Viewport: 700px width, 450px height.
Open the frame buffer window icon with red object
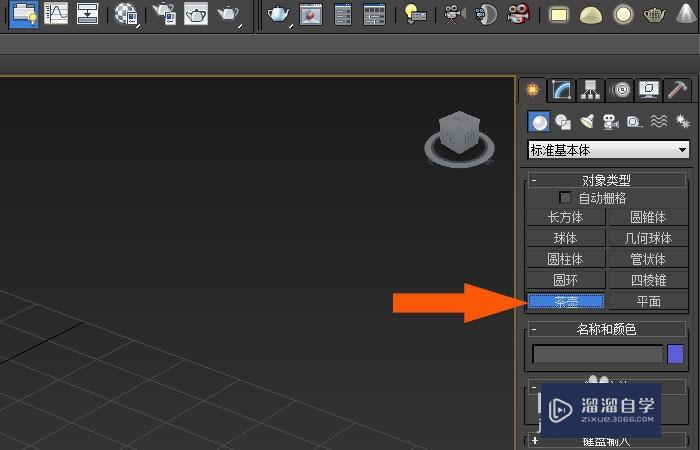pyautogui.click(x=311, y=14)
